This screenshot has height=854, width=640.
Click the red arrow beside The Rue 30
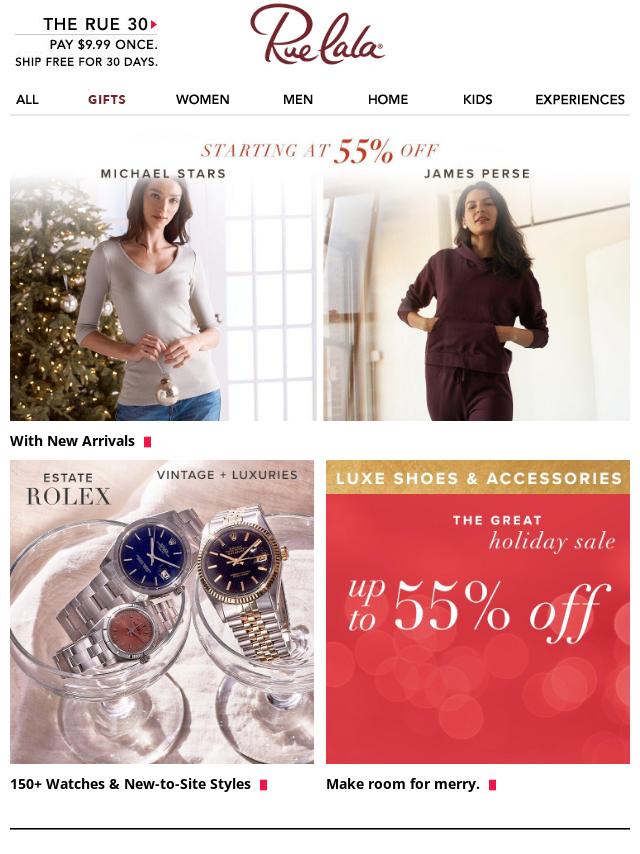point(154,24)
